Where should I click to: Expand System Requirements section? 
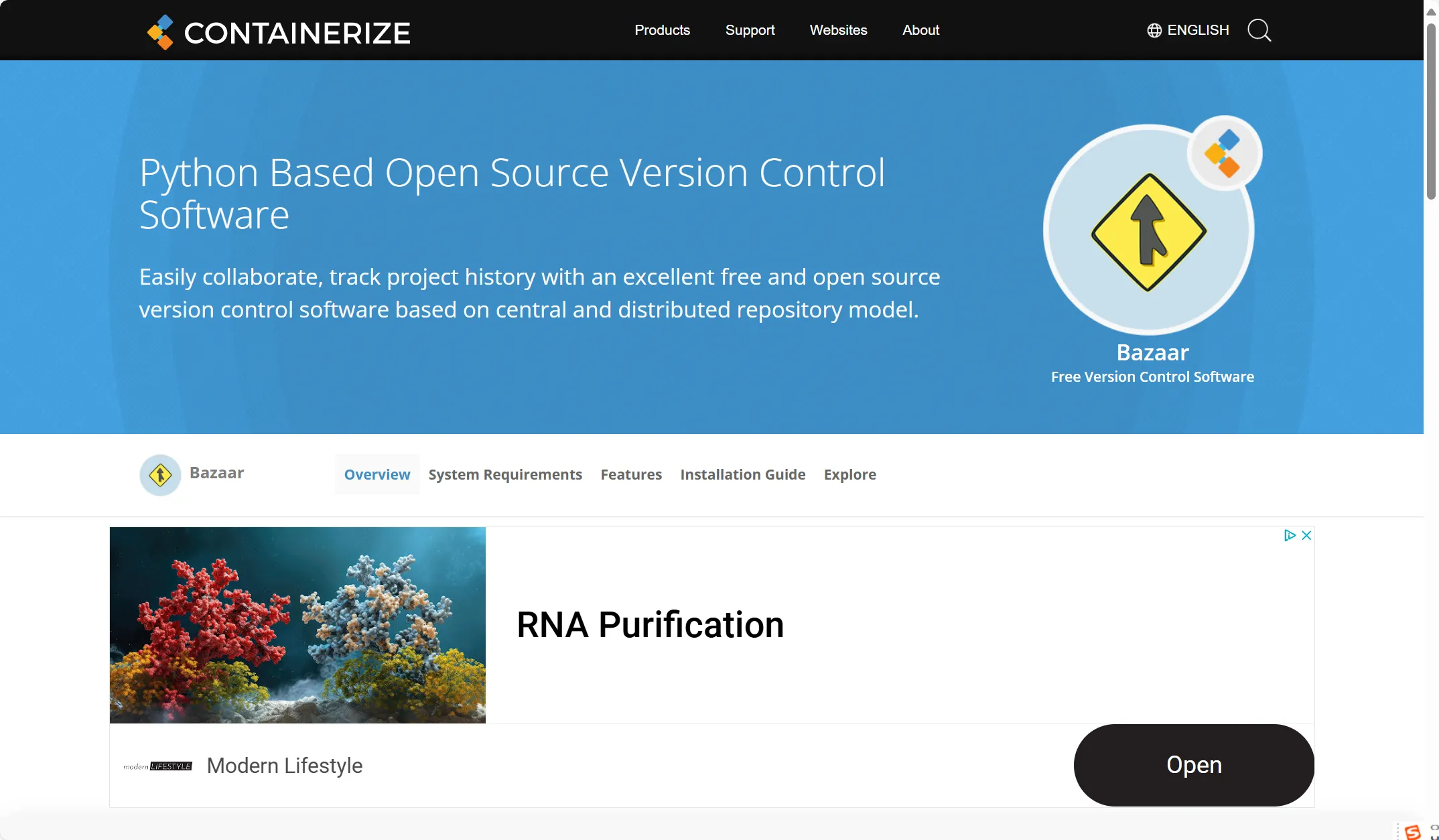coord(505,474)
